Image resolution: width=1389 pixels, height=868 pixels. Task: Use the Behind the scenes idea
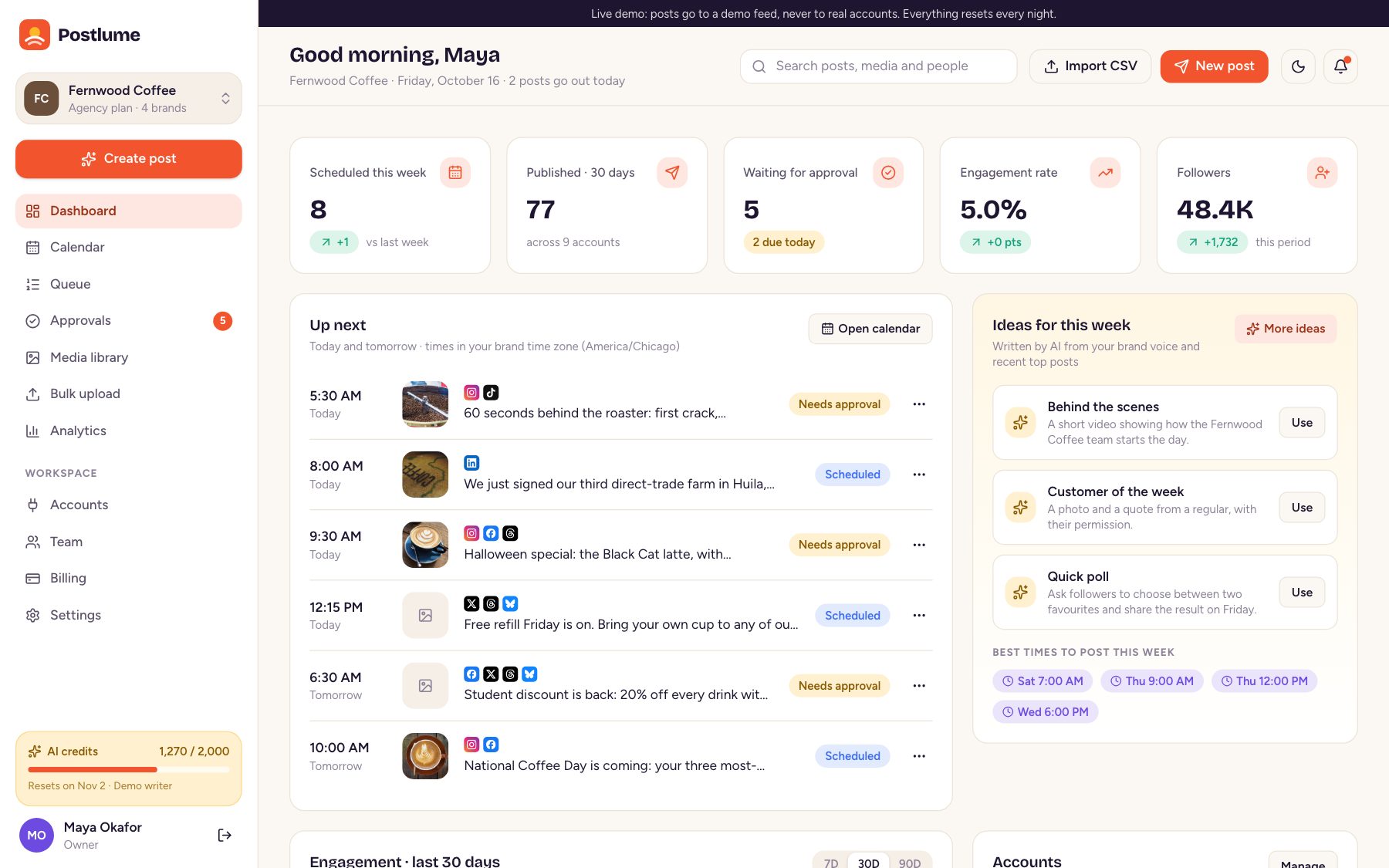click(1302, 423)
